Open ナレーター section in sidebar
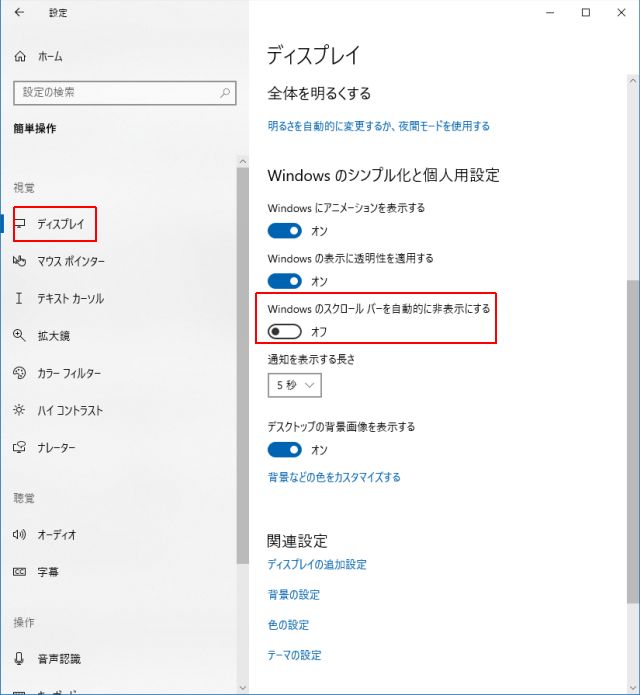The width and height of the screenshot is (640, 695). coord(56,448)
